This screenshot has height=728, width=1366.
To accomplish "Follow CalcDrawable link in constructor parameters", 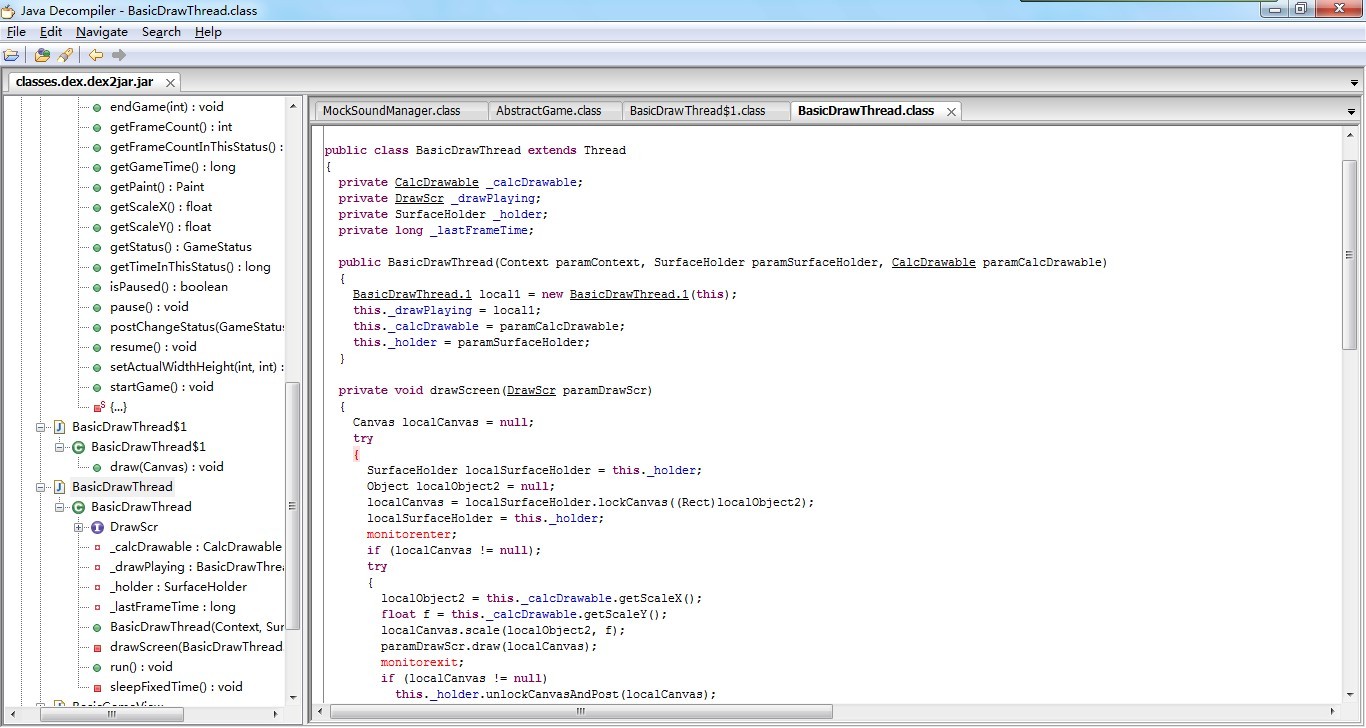I will tap(933, 262).
